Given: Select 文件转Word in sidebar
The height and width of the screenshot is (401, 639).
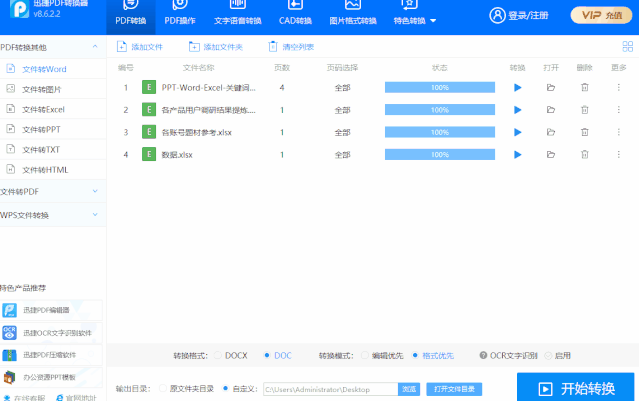Looking at the screenshot, I should point(53,69).
